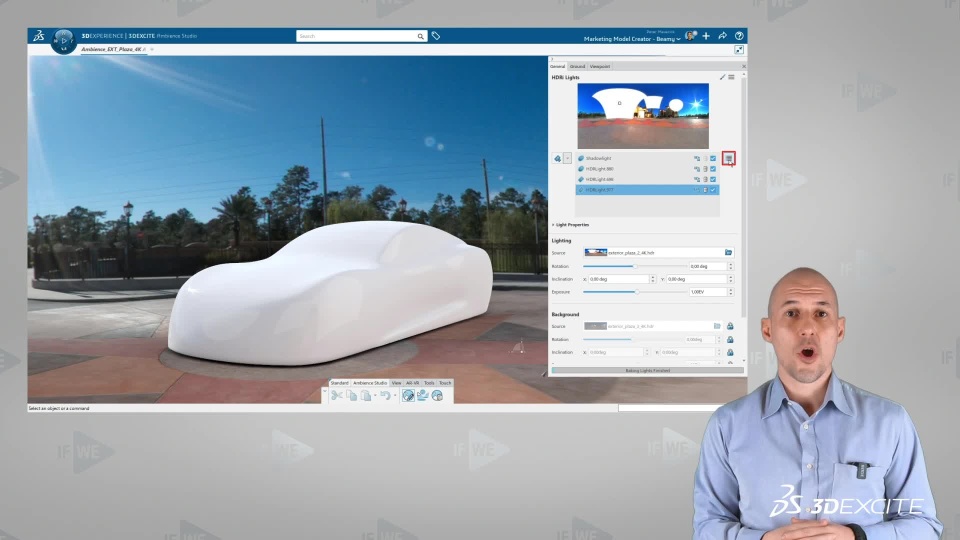Open Marketing Model Creator role dropdown
The width and height of the screenshot is (960, 540).
click(x=632, y=39)
